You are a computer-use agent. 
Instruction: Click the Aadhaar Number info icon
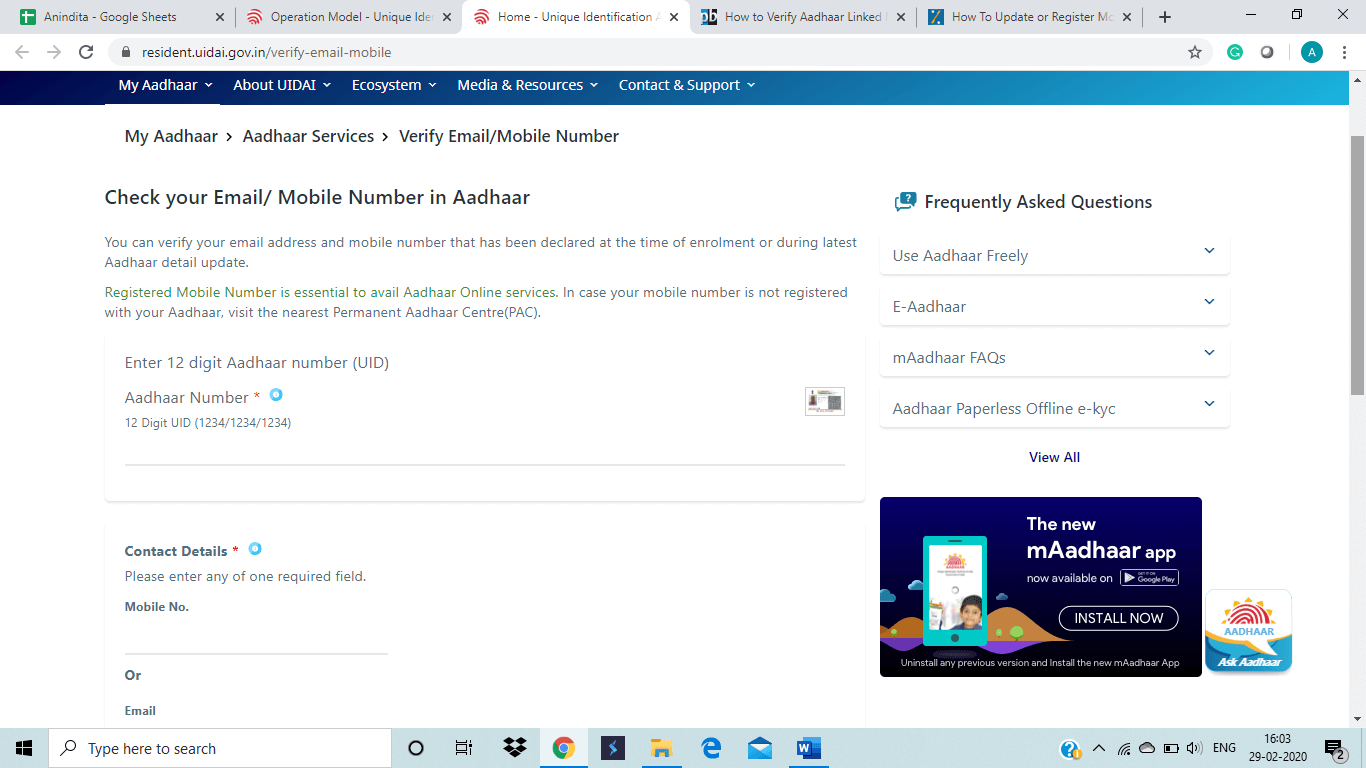276,395
